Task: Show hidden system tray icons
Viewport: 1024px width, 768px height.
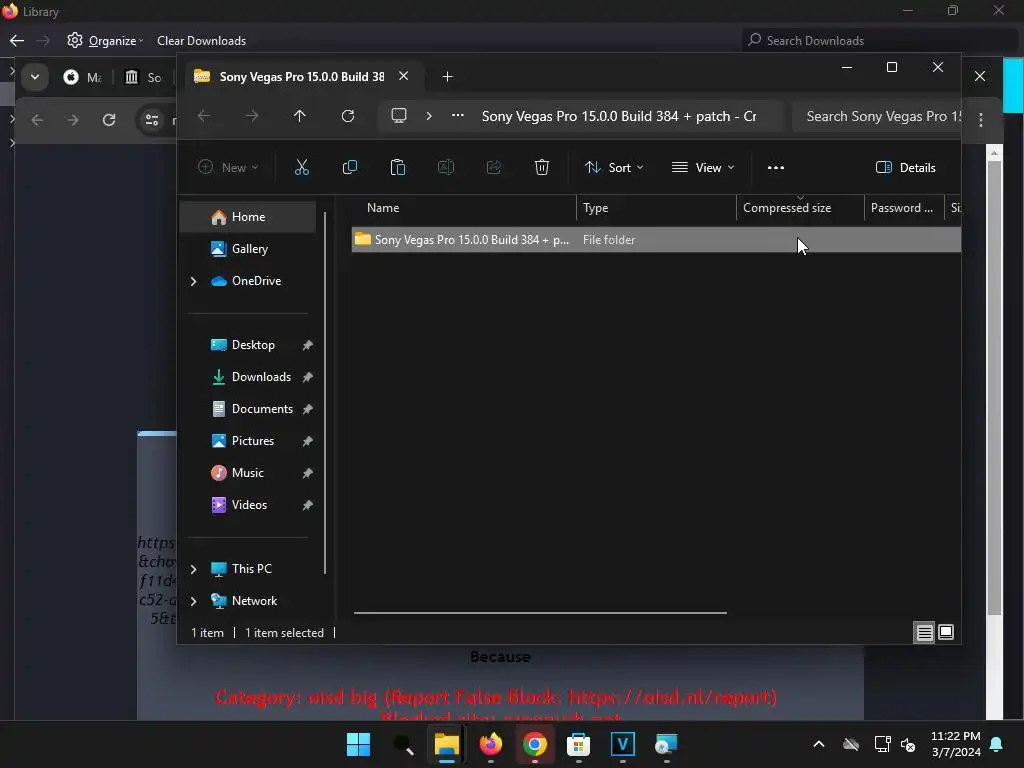Action: 818,744
